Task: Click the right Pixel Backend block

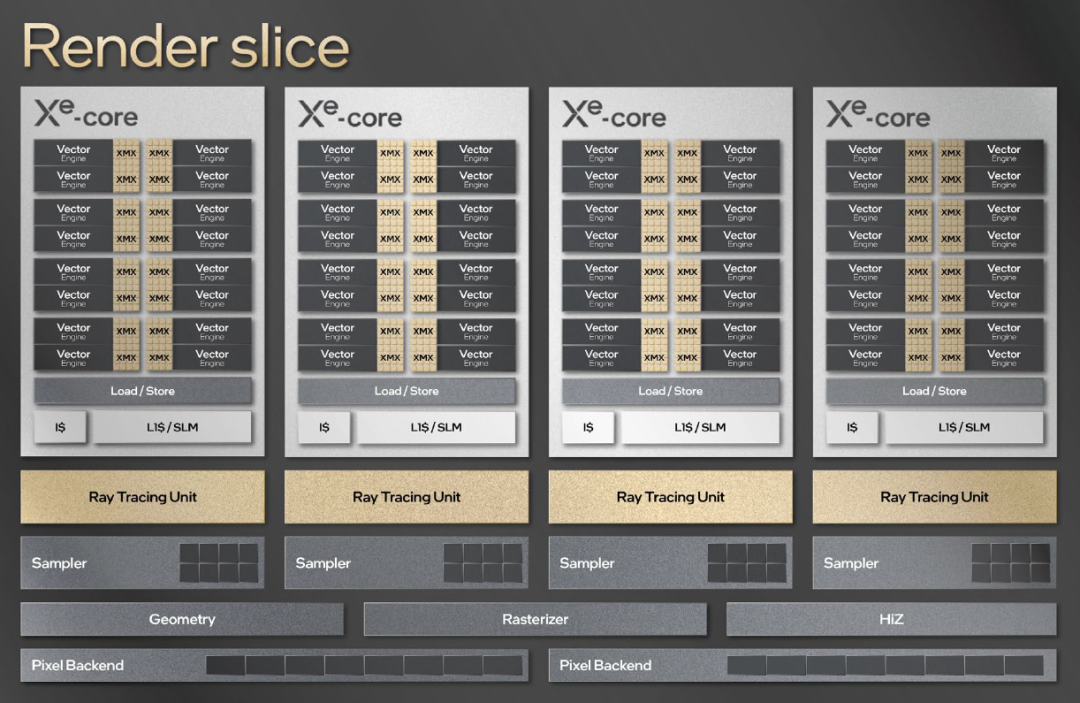Action: click(x=802, y=665)
